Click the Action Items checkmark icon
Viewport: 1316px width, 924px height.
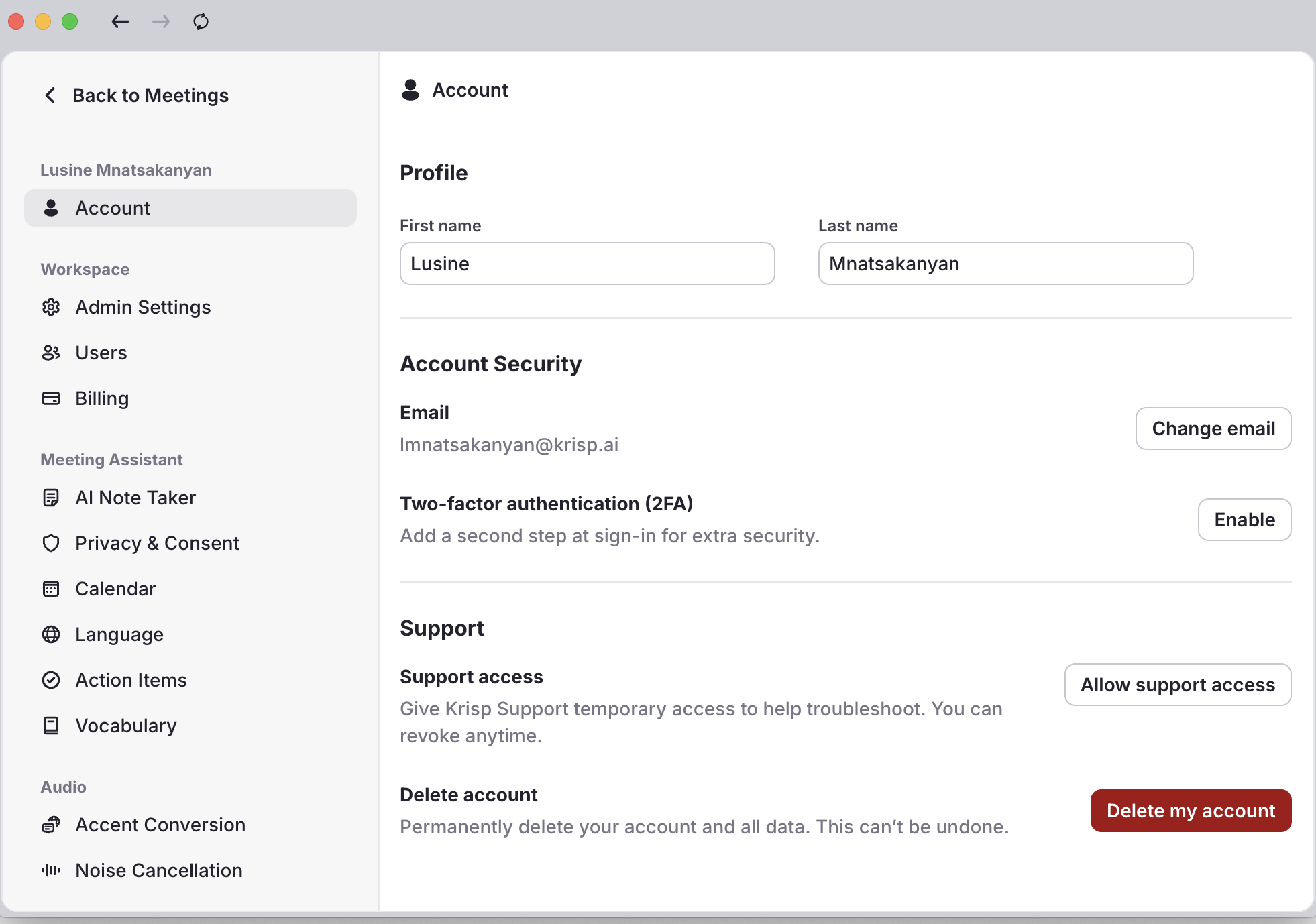point(51,680)
